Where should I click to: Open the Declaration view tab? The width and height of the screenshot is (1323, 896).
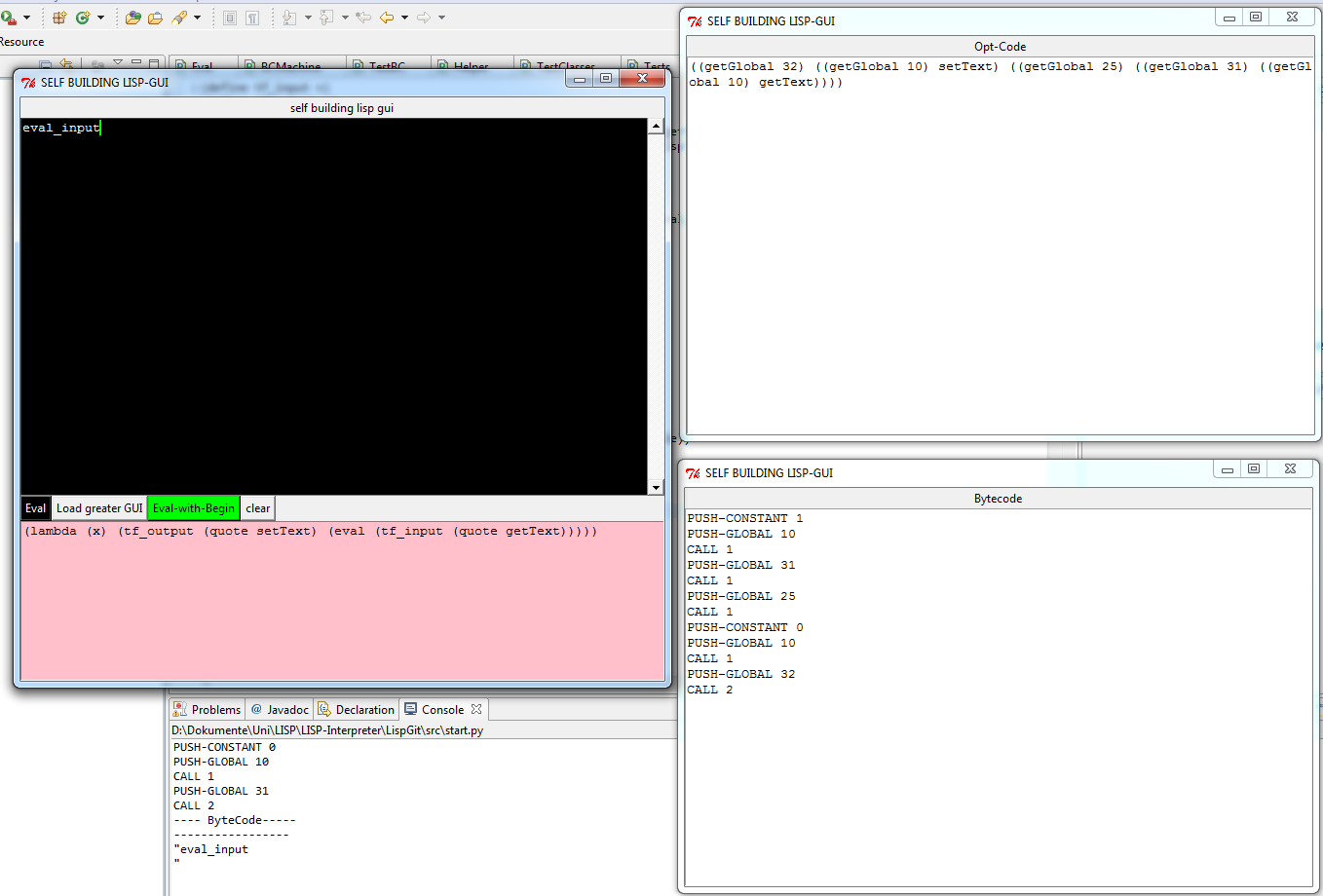357,710
